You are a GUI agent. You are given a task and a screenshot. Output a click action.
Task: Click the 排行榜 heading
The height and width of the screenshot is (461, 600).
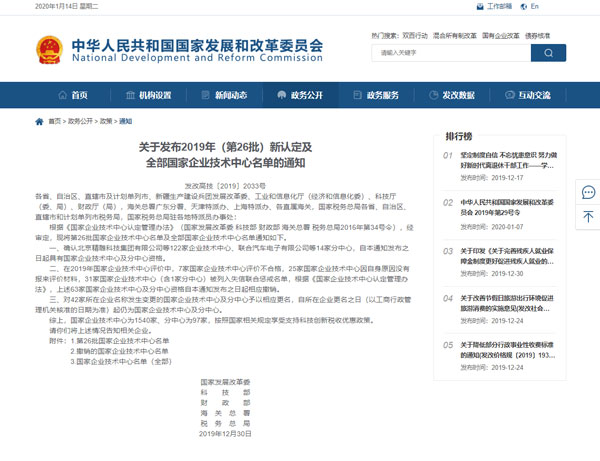(458, 136)
